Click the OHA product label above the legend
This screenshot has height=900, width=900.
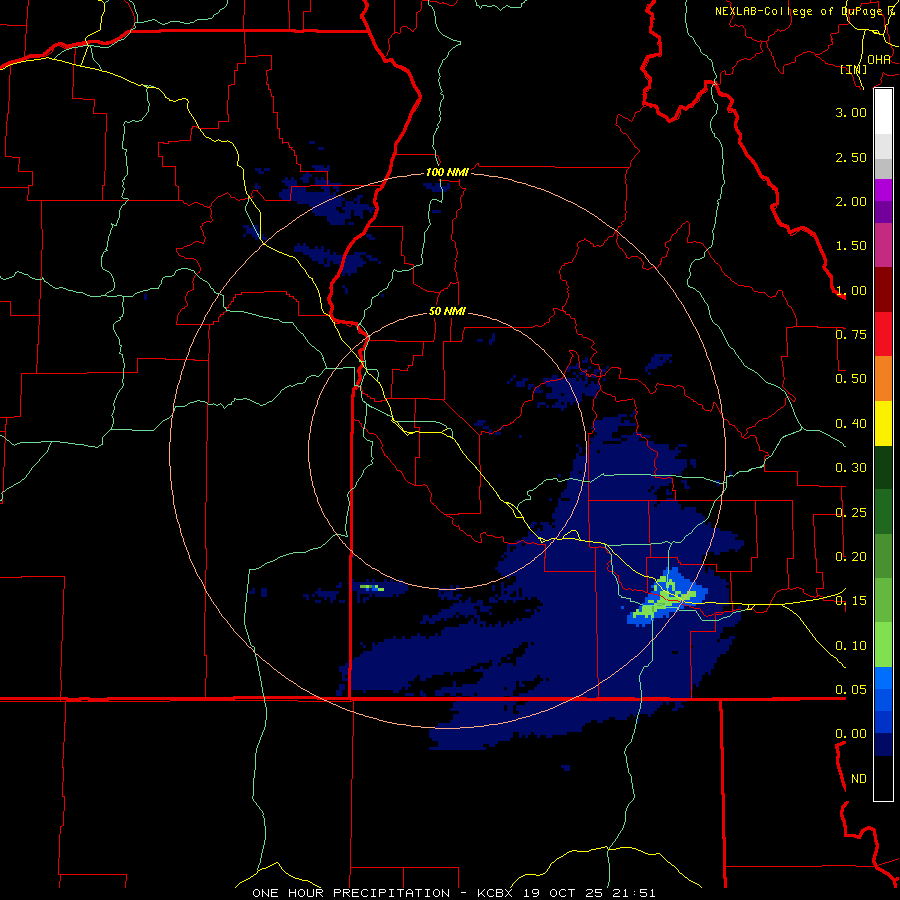pyautogui.click(x=879, y=60)
